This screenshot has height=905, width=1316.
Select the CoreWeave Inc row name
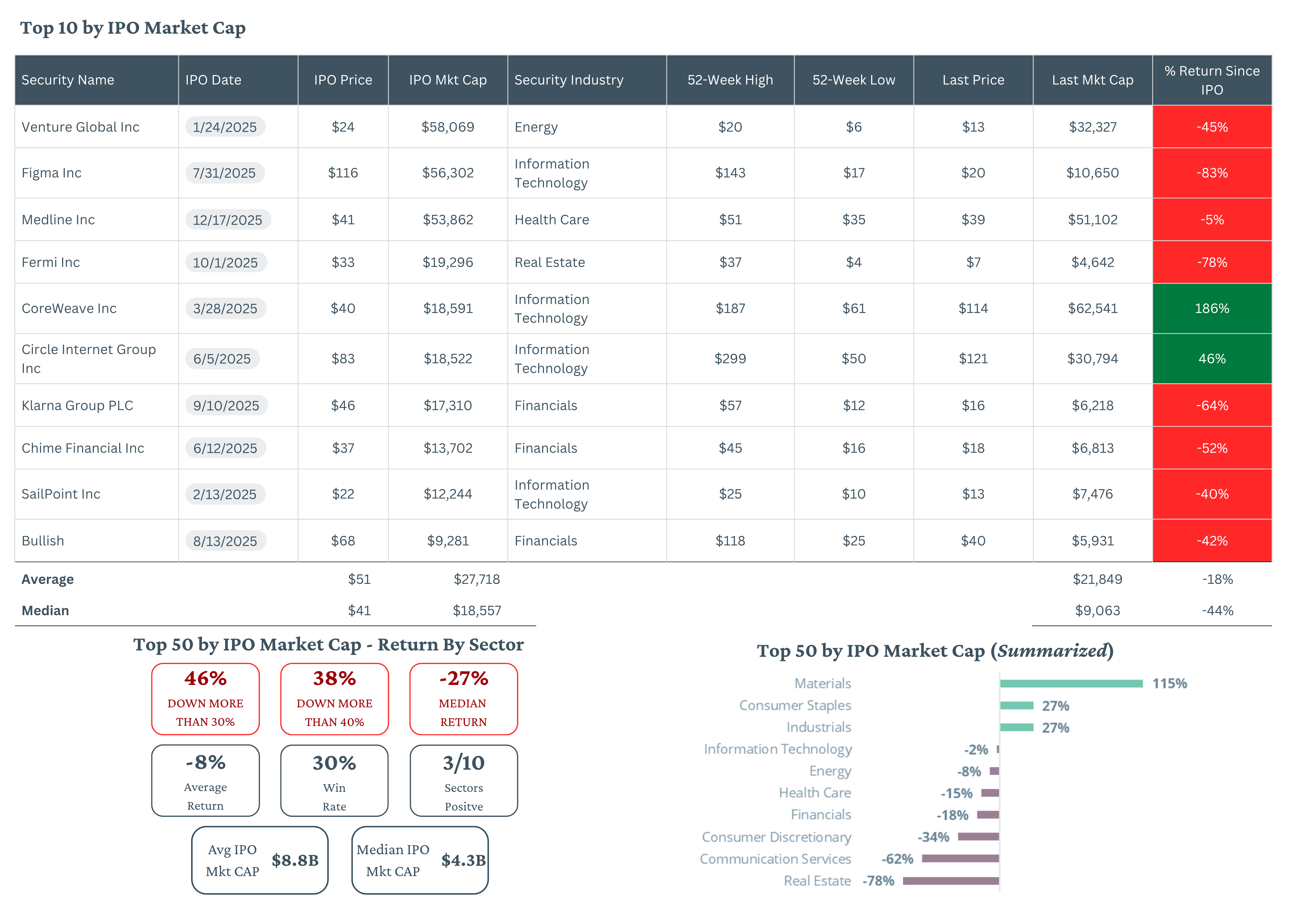(69, 309)
